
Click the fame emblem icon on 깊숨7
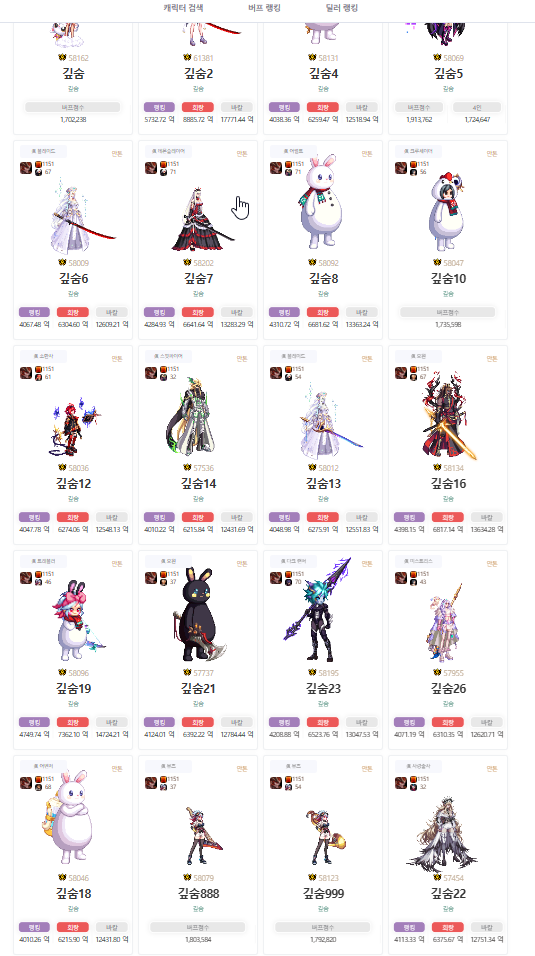tap(187, 263)
